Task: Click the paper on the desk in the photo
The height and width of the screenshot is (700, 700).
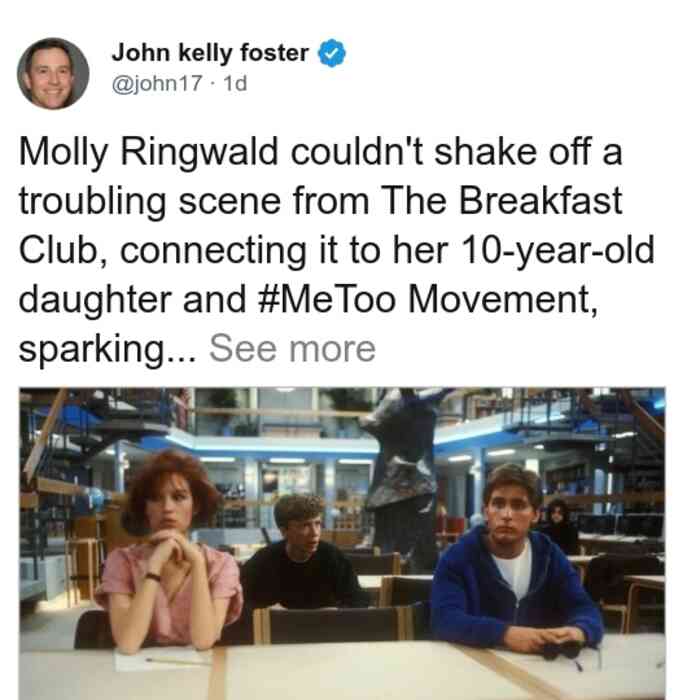Action: [162, 660]
